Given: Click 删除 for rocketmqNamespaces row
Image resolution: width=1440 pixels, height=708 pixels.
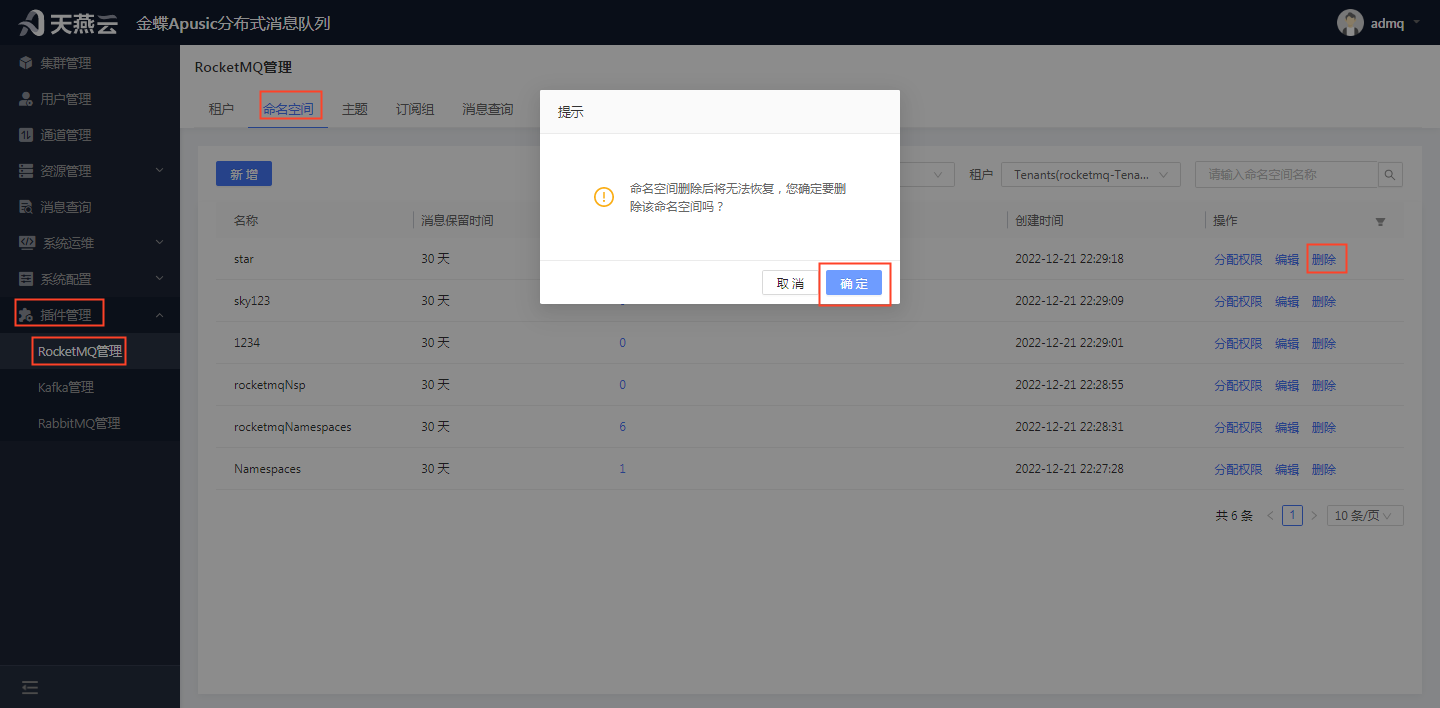Looking at the screenshot, I should click(1324, 427).
